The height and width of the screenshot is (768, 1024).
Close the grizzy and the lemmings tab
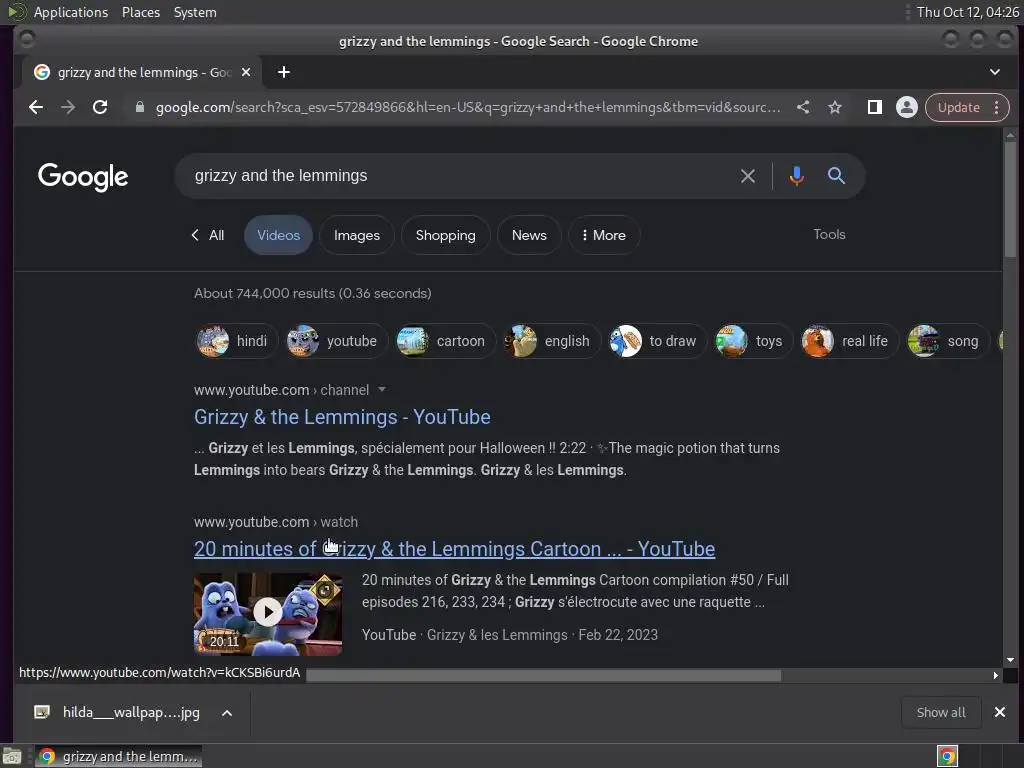tap(246, 72)
